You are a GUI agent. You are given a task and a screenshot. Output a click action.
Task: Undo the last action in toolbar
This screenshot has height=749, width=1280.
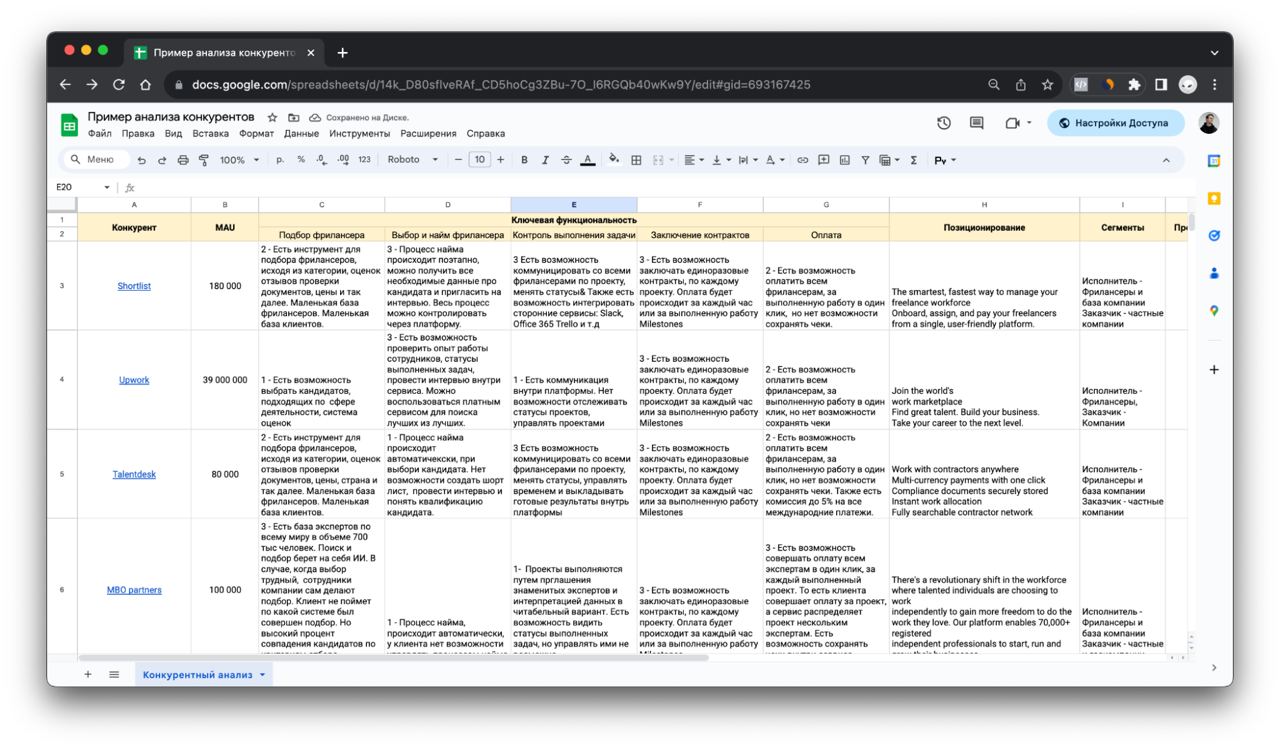(x=141, y=160)
